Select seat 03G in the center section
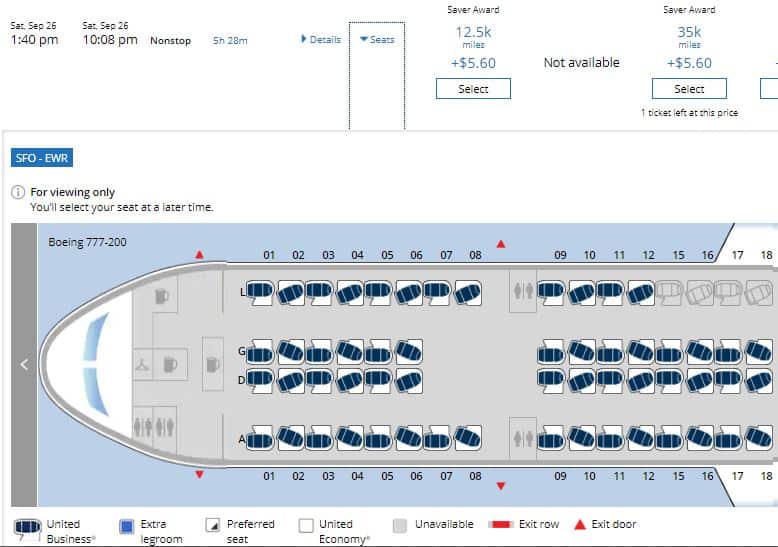This screenshot has width=778, height=547. tap(319, 352)
